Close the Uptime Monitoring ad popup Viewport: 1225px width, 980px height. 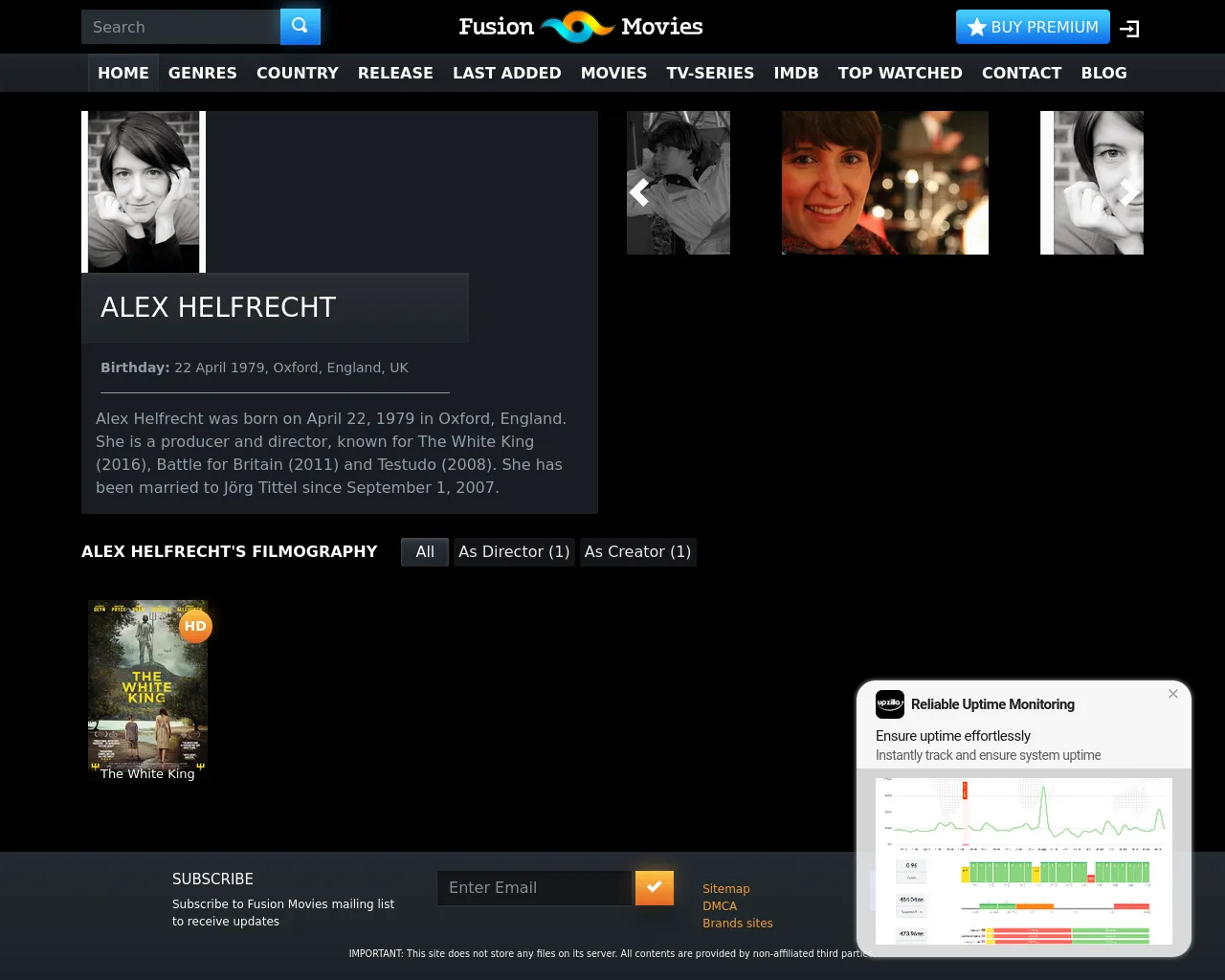[x=1173, y=694]
